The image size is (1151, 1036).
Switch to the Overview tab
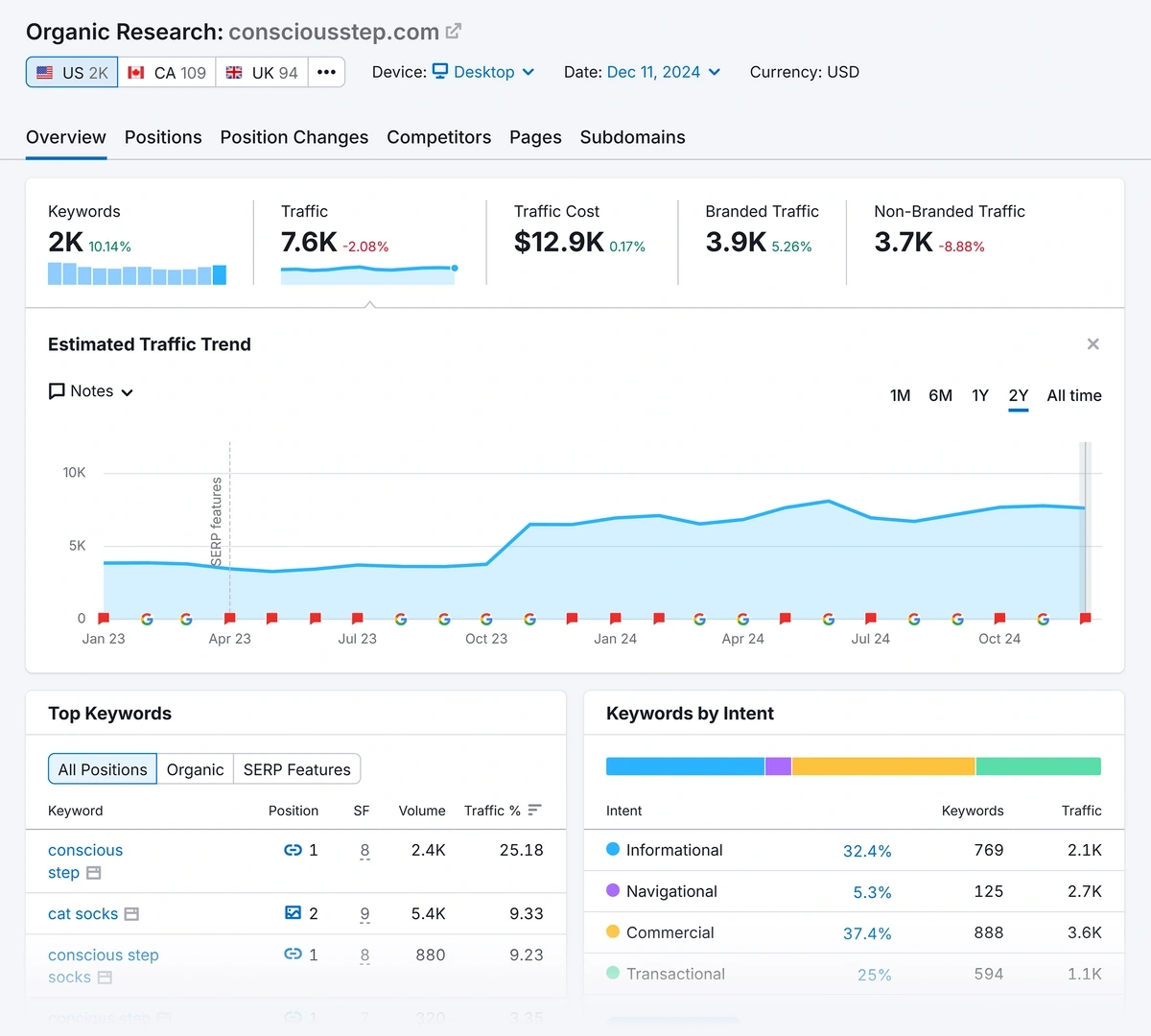click(x=66, y=137)
